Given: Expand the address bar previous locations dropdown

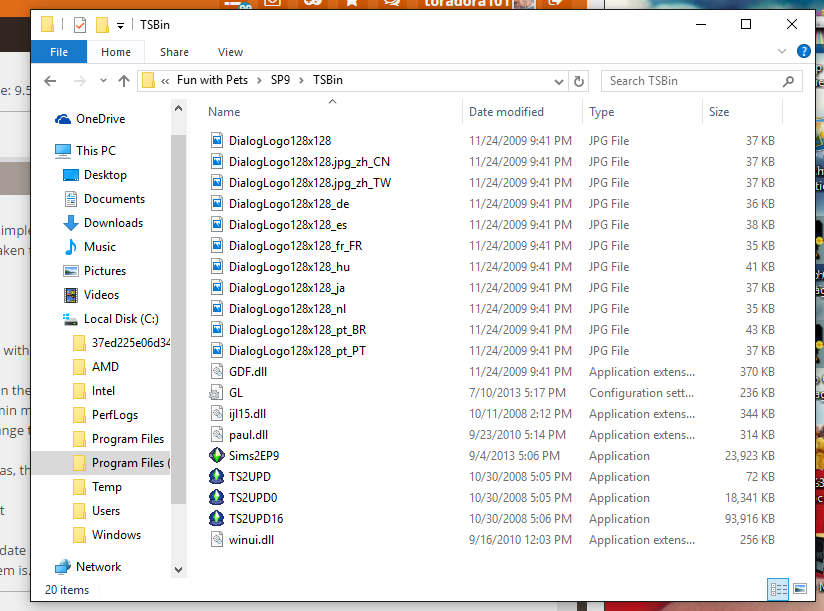Looking at the screenshot, I should tap(557, 81).
